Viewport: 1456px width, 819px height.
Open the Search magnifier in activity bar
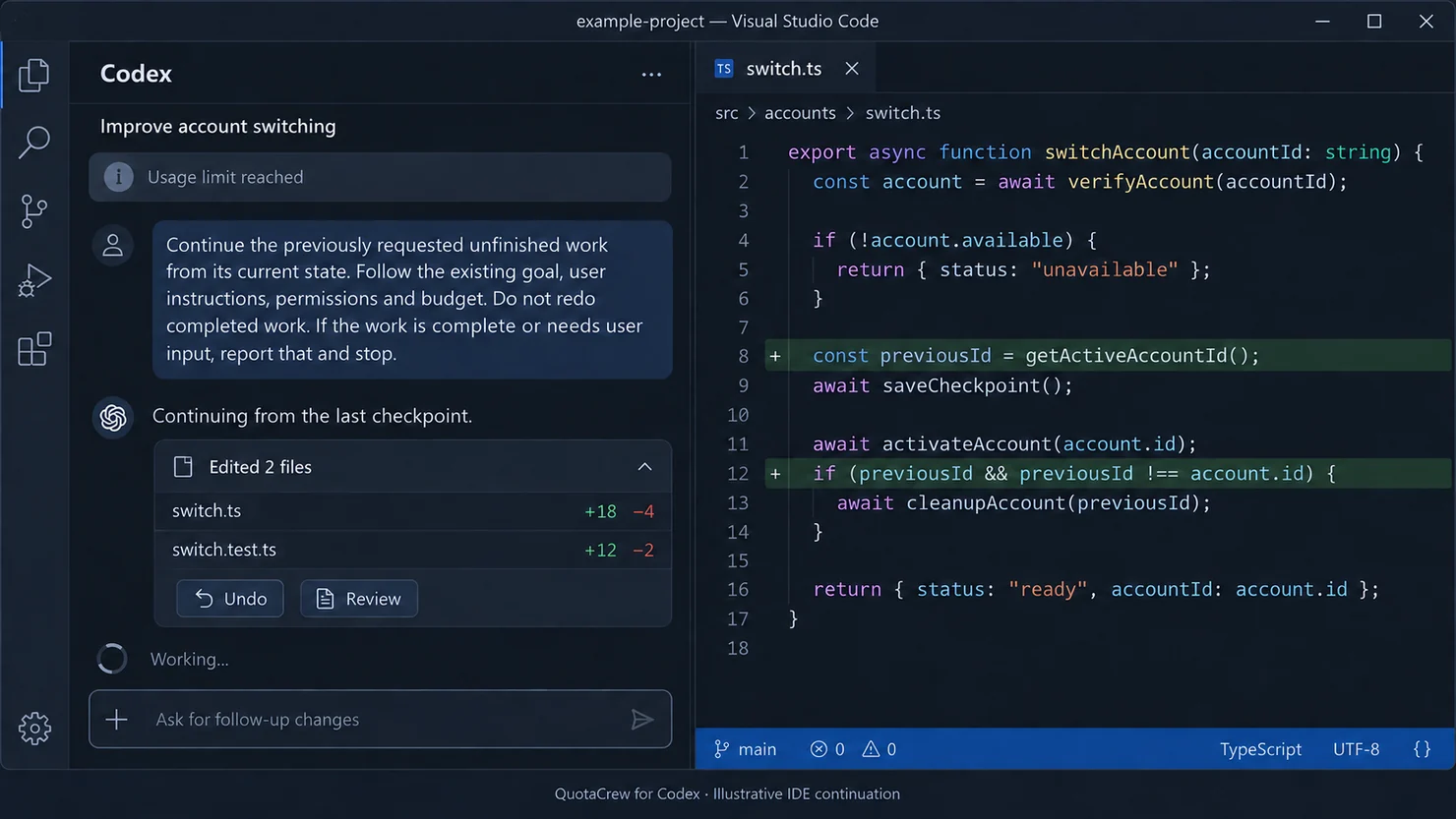[34, 143]
